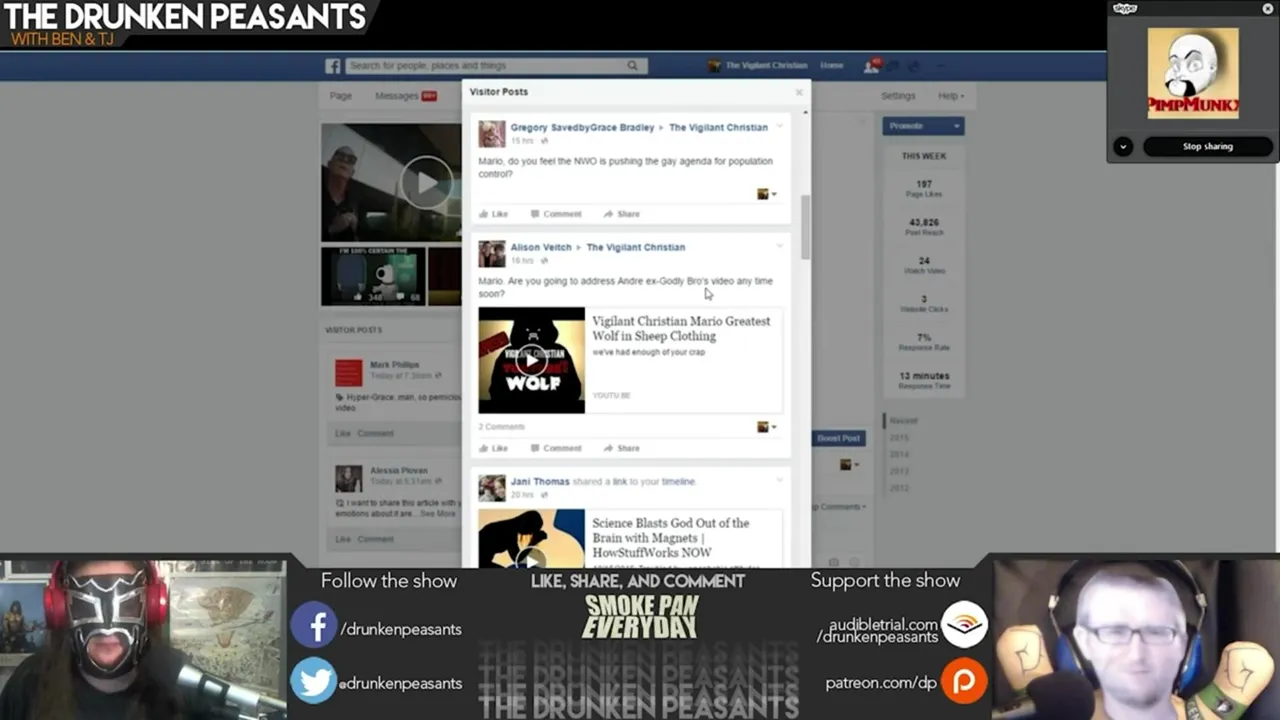The image size is (1280, 720).
Task: Open the Skype panel down-arrow button
Action: coord(1123,146)
